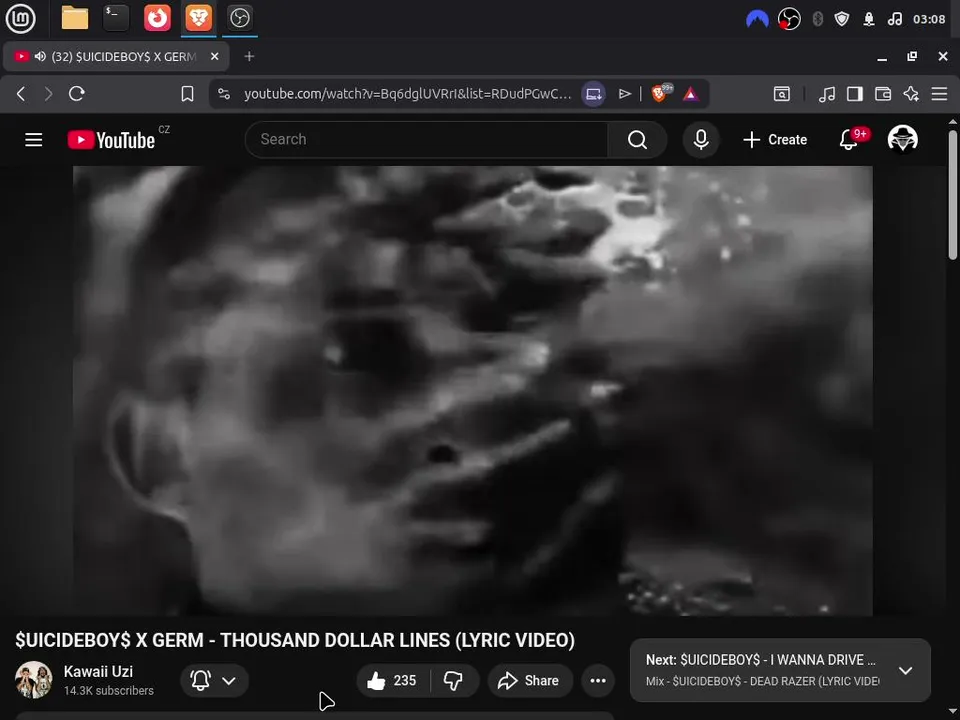Viewport: 960px width, 720px height.
Task: Click the youtube.com address bar URL
Action: coord(407,94)
